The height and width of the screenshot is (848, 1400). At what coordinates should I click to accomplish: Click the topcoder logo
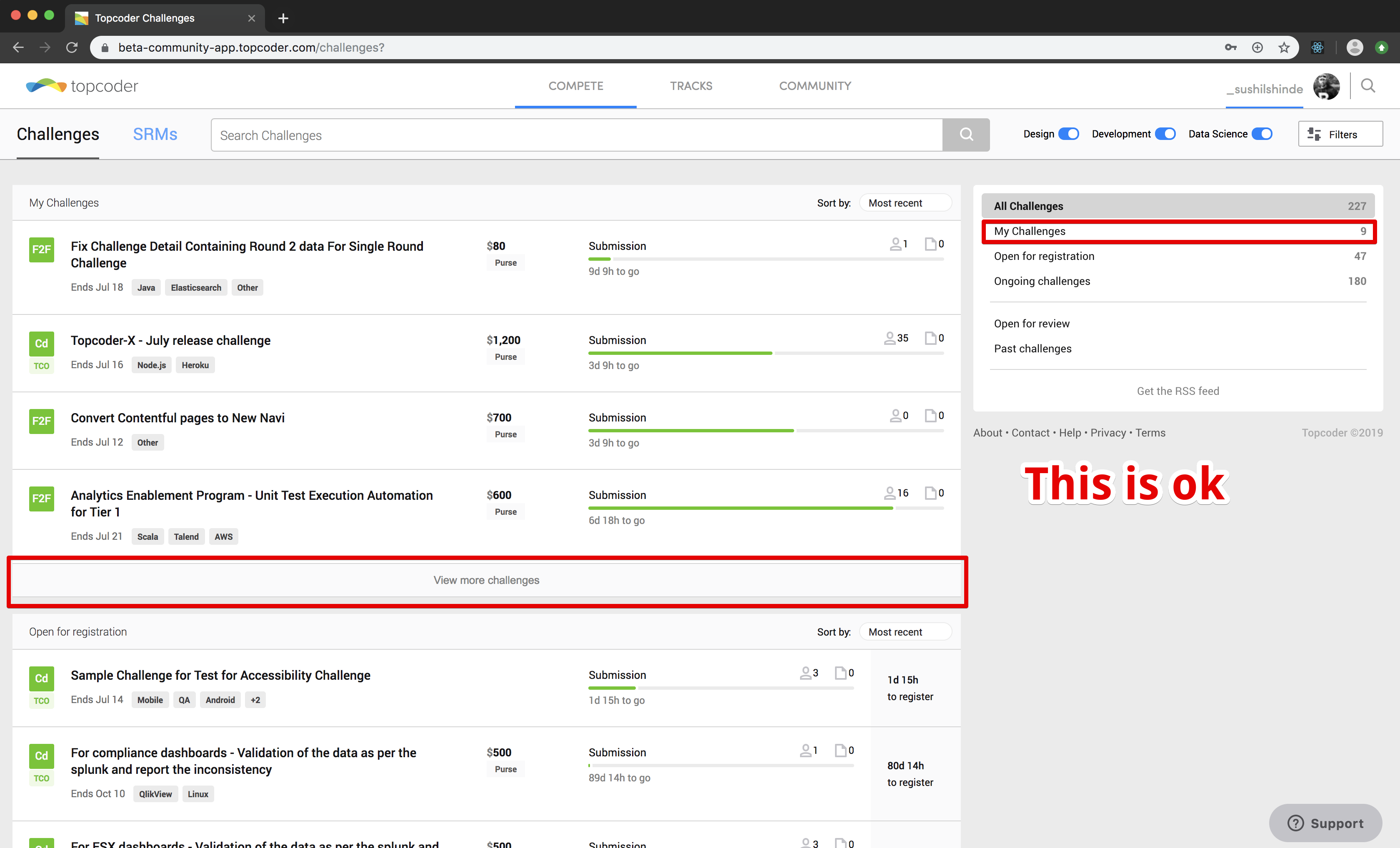(82, 86)
